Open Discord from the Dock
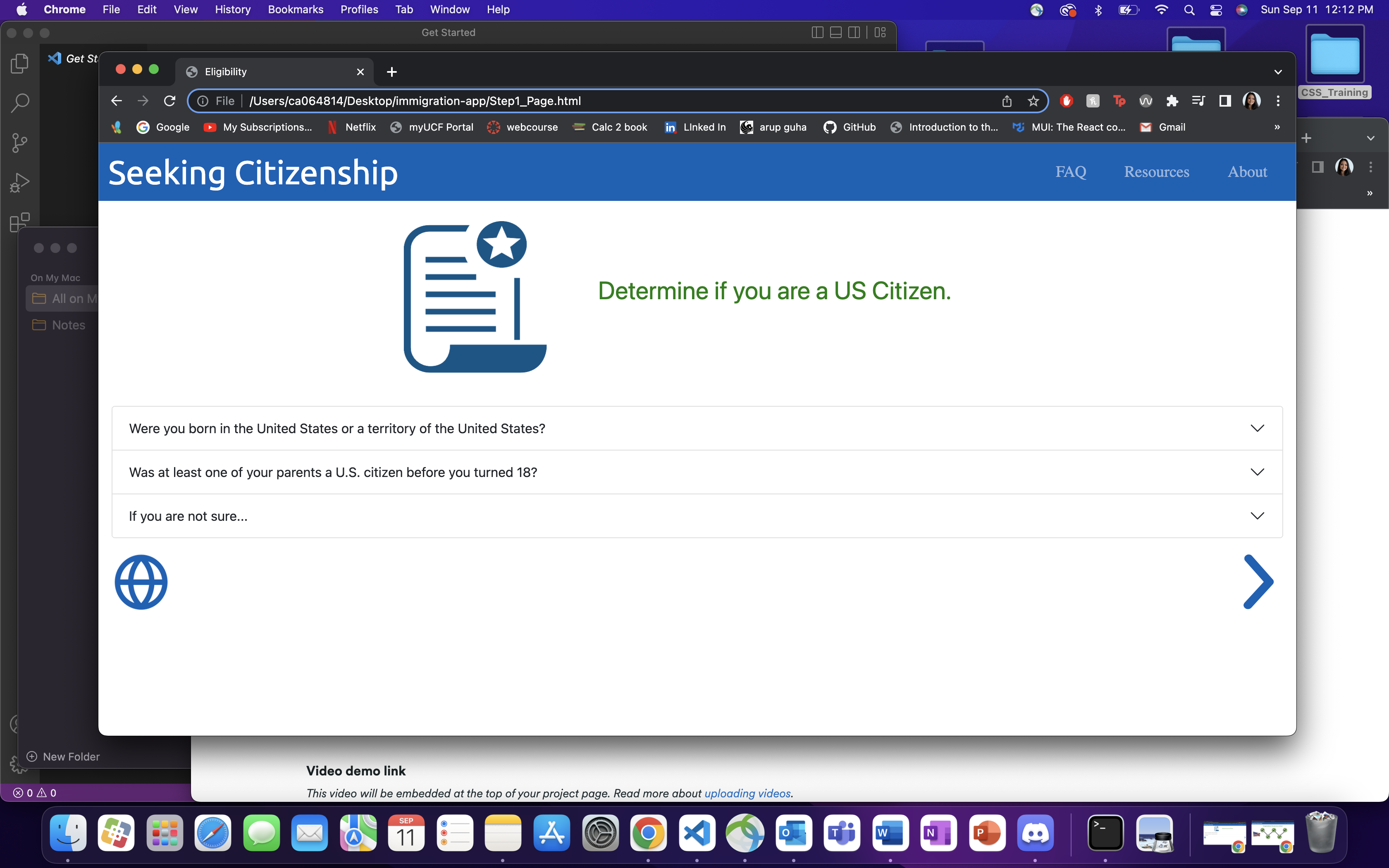Viewport: 1389px width, 868px height. coord(1036,833)
